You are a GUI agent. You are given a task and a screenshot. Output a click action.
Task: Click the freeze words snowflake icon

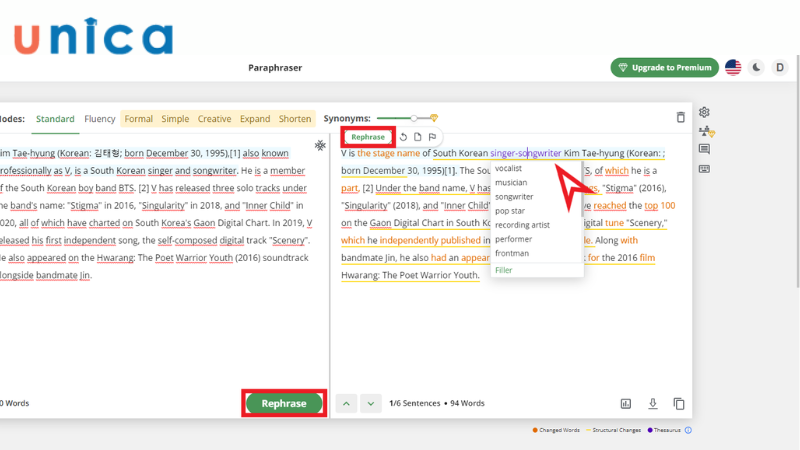coord(320,146)
